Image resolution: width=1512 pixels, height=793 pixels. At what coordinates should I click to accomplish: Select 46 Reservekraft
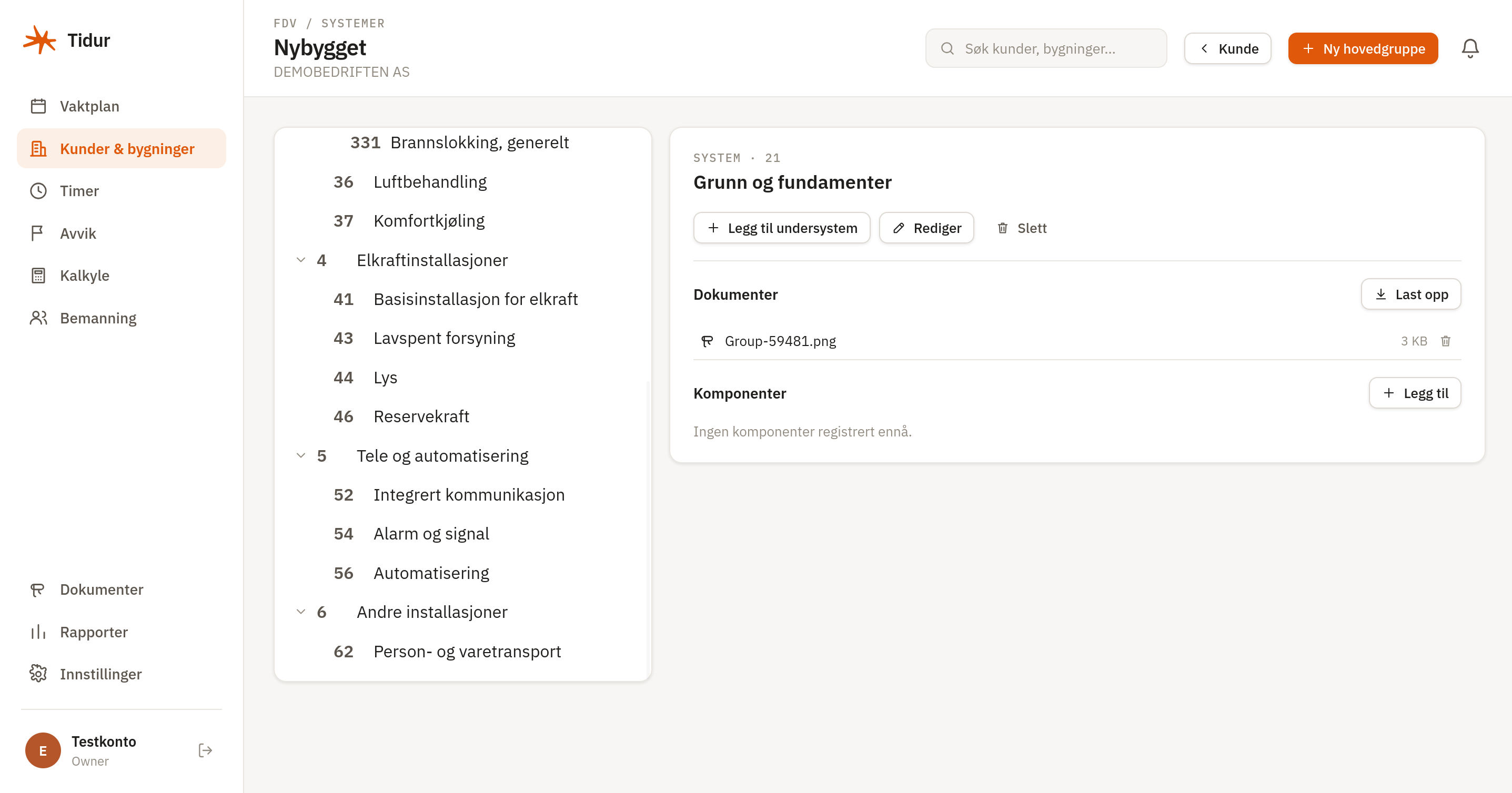tap(462, 416)
